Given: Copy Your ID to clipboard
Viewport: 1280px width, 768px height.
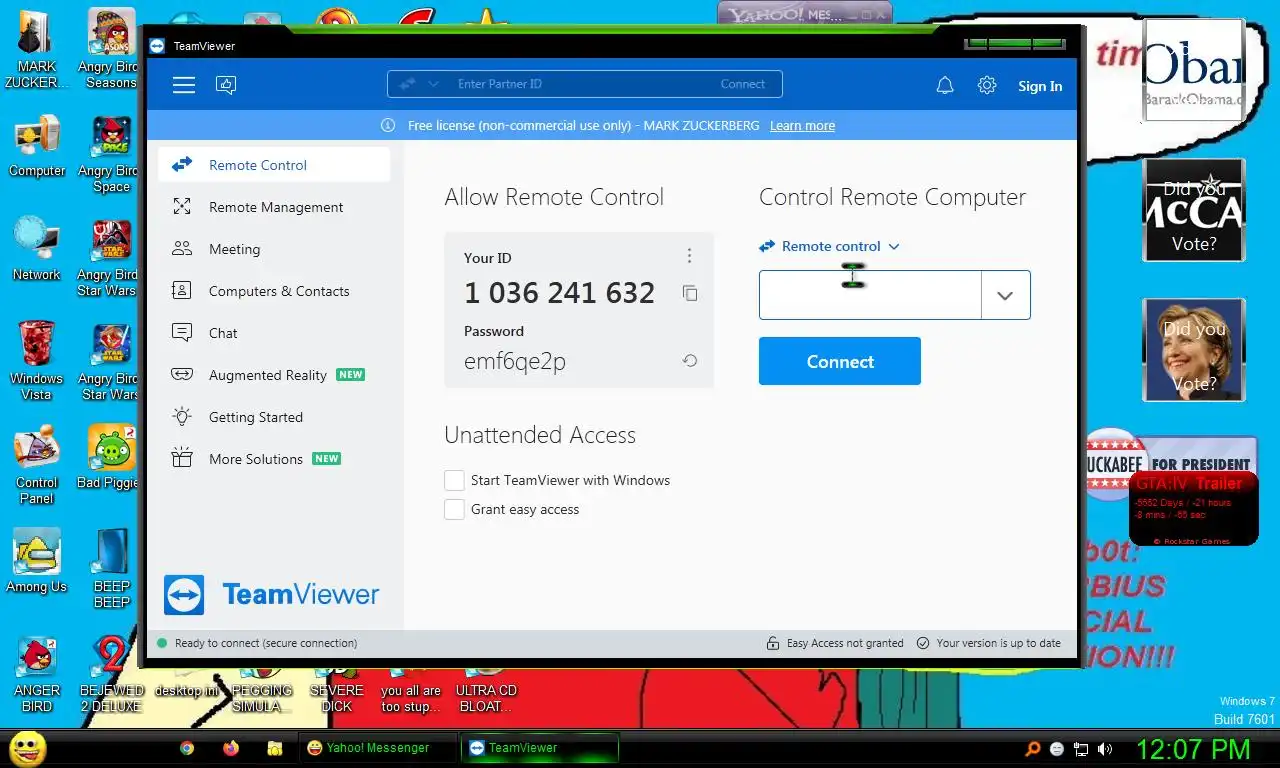Looking at the screenshot, I should (690, 293).
